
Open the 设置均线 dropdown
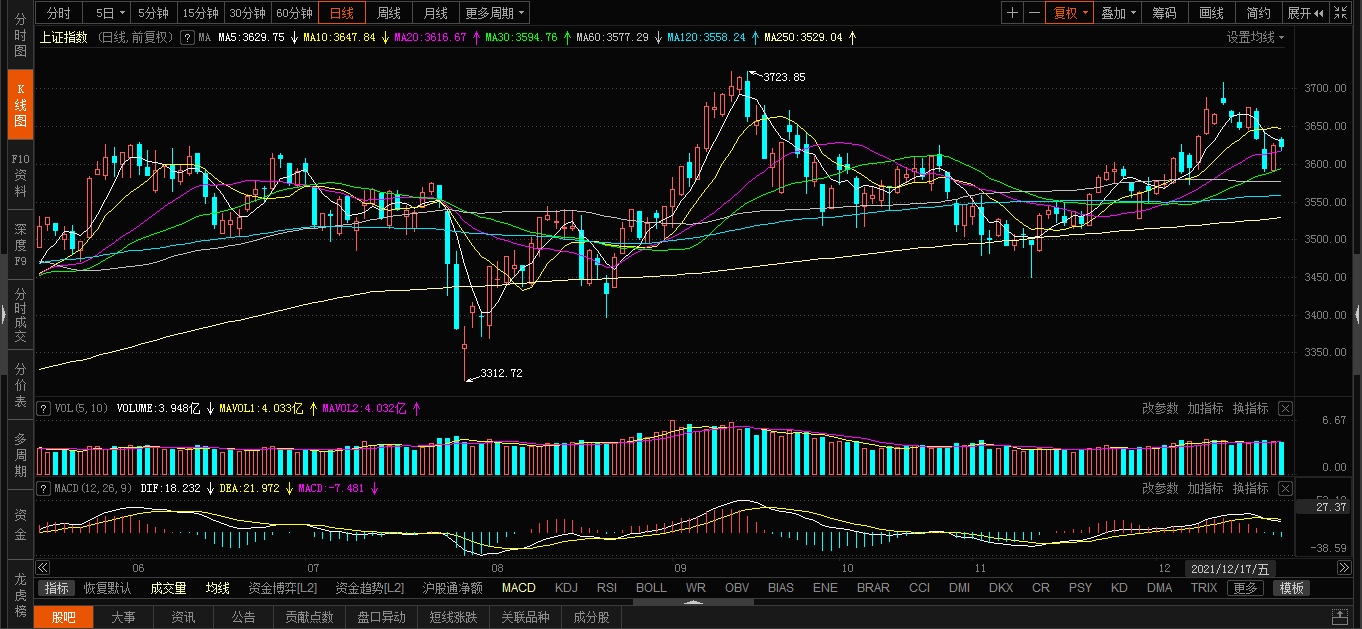pos(1255,37)
